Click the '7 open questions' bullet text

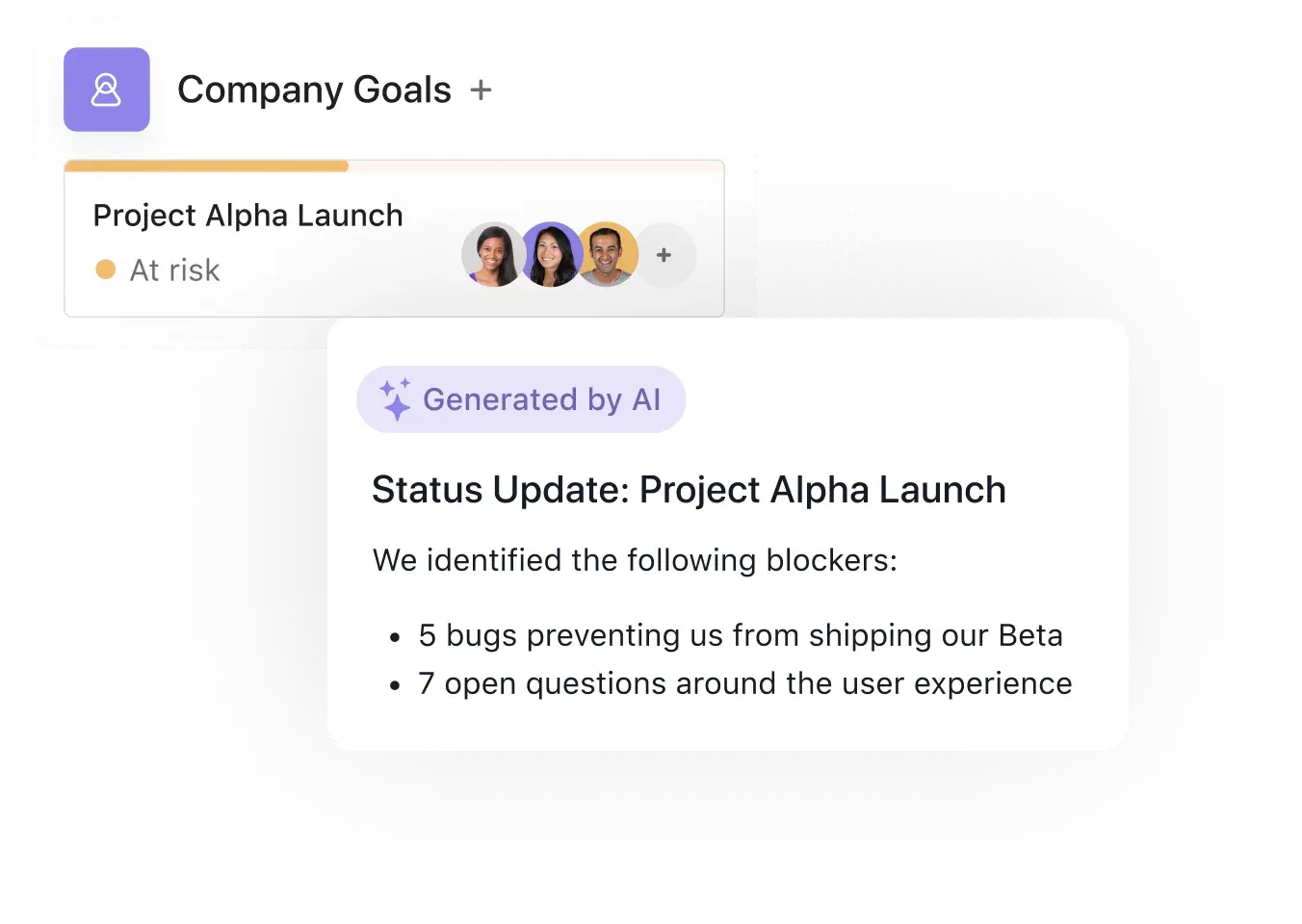[x=744, y=683]
